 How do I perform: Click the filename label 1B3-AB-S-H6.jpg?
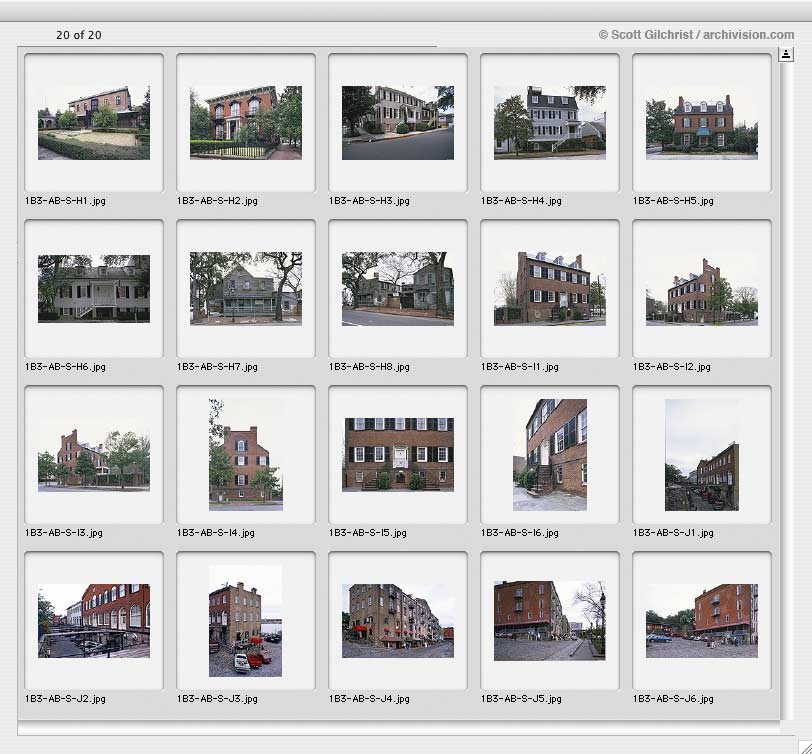coord(65,367)
